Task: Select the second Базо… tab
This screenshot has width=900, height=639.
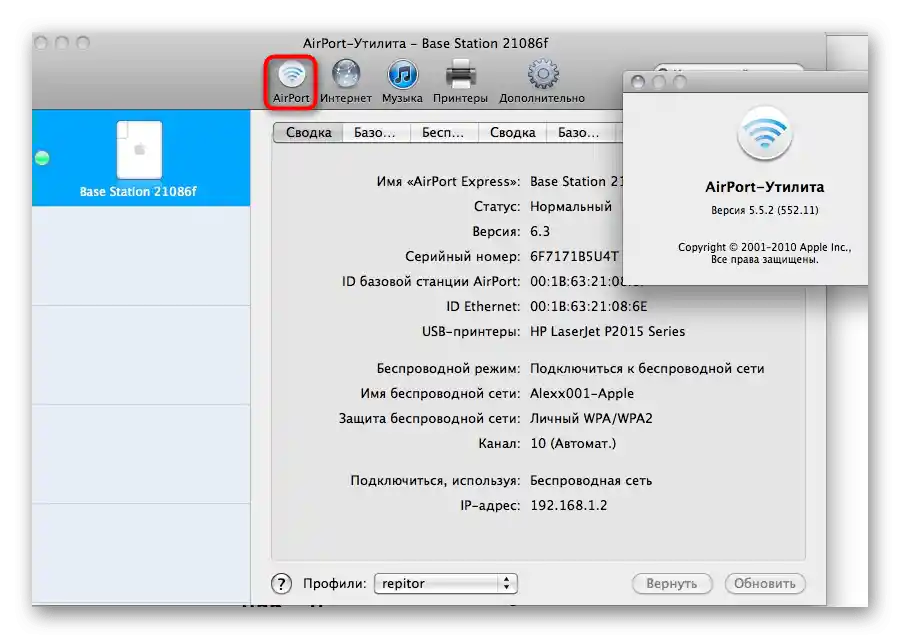Action: pos(580,133)
